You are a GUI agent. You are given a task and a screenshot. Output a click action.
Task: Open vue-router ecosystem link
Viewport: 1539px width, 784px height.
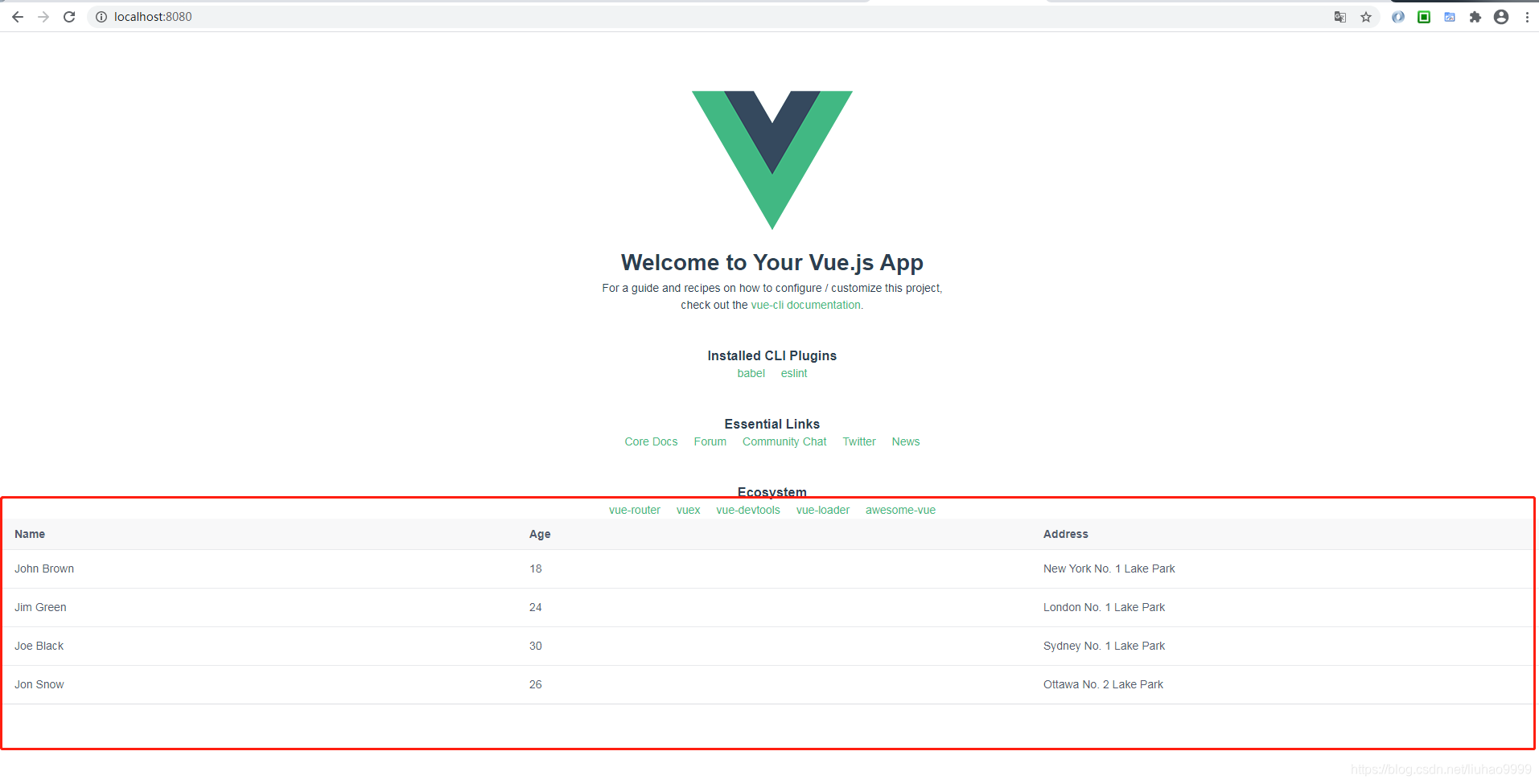635,511
